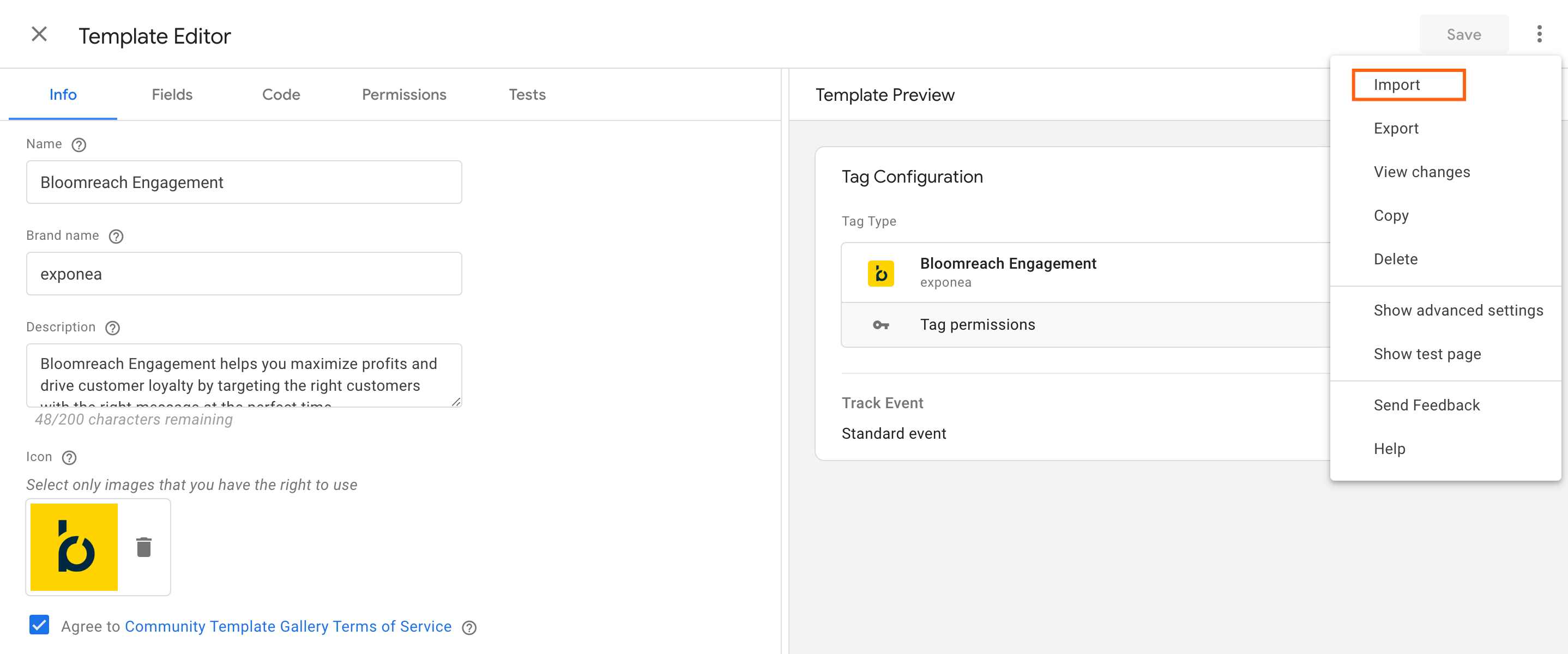The image size is (1568, 654).
Task: Click the Description help icon
Action: [x=113, y=329]
